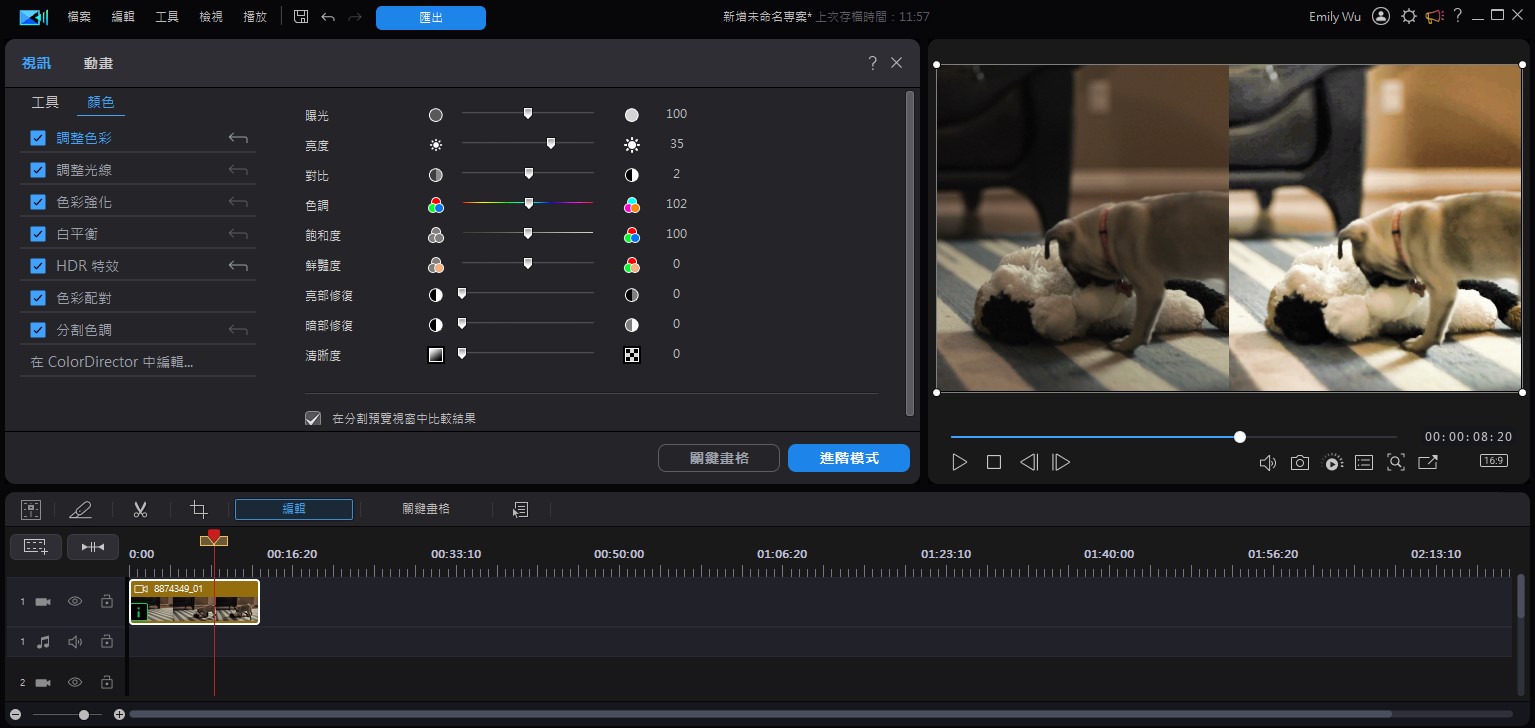Screen dimensions: 1535x728
Task: Toggle 在分割預覽視窗中比較結果 checkbox
Action: [313, 418]
